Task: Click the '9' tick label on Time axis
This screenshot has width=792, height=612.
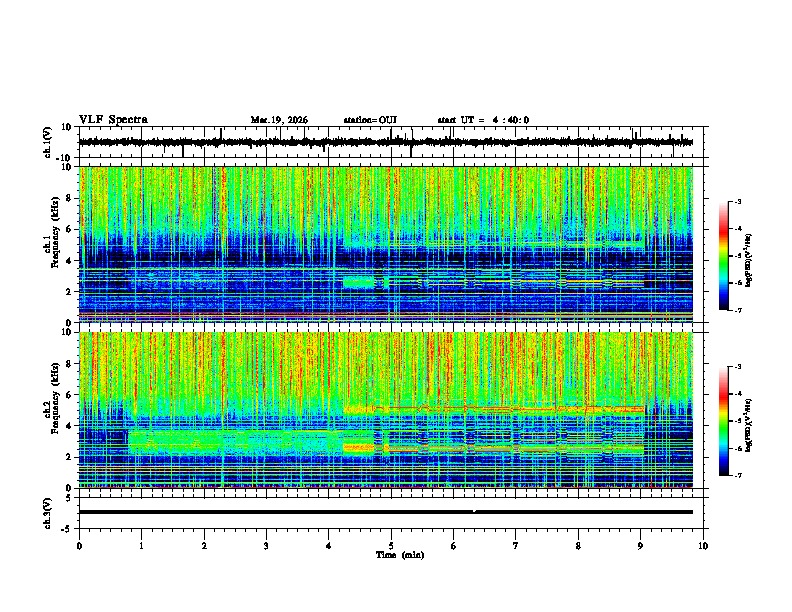Action: click(640, 546)
